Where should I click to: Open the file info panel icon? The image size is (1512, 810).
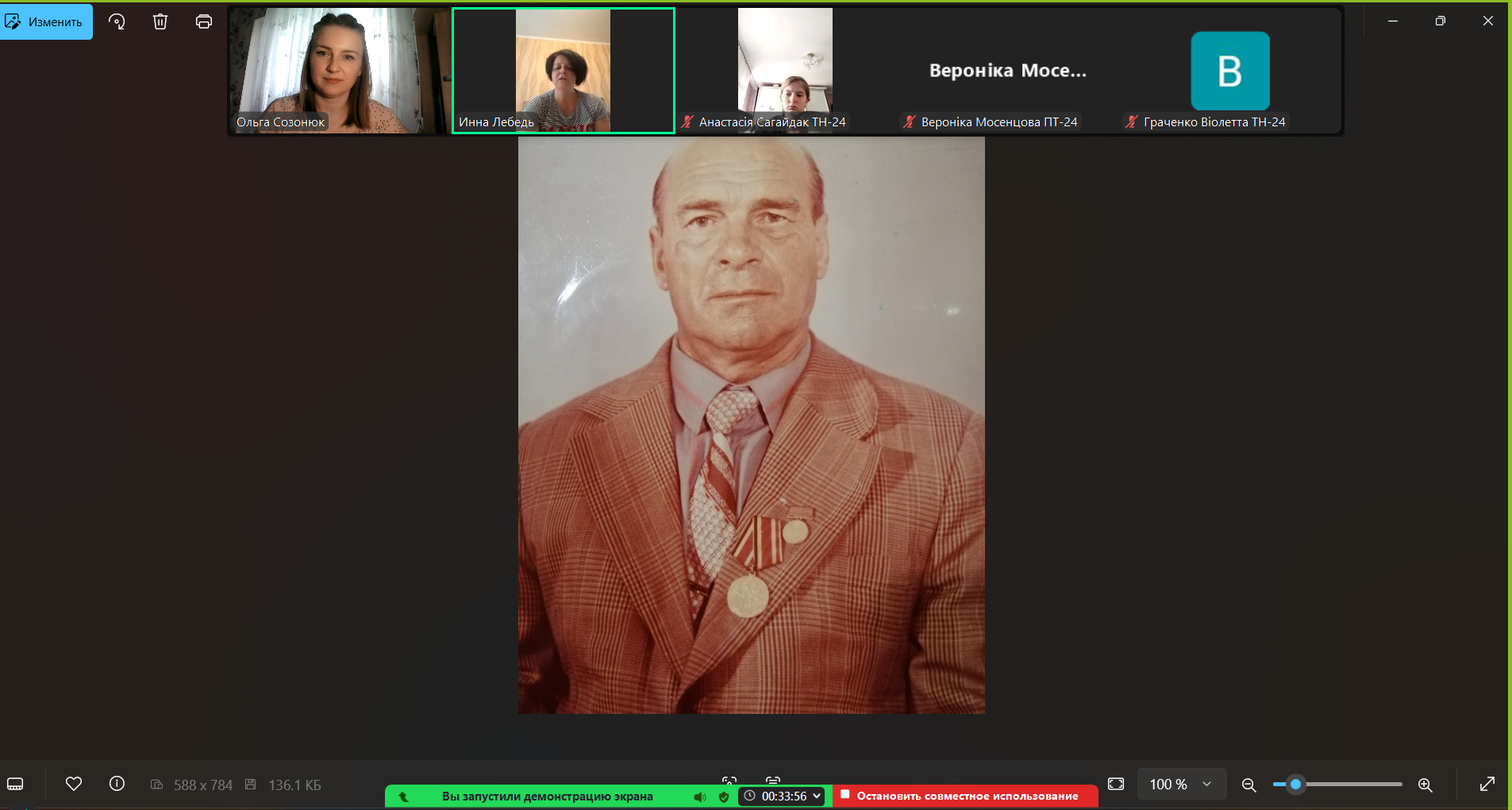(117, 785)
